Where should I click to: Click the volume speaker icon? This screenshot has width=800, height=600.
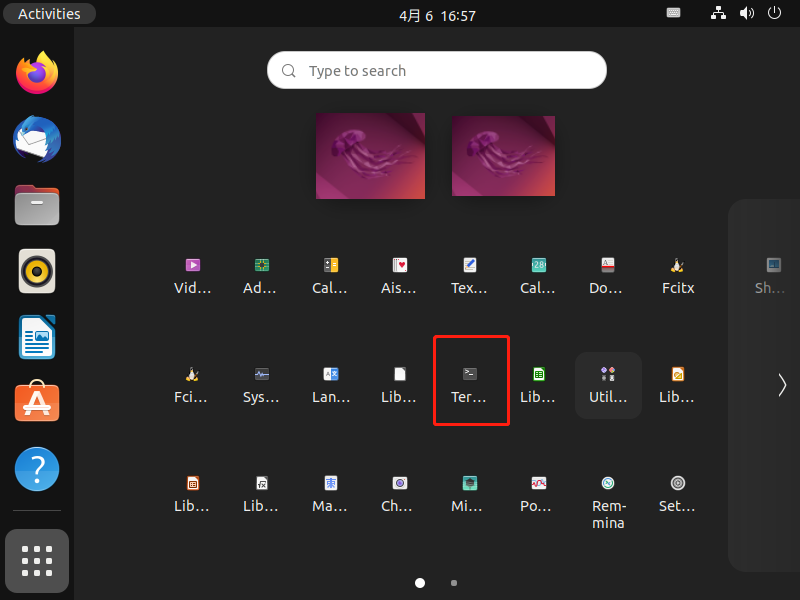(x=746, y=13)
